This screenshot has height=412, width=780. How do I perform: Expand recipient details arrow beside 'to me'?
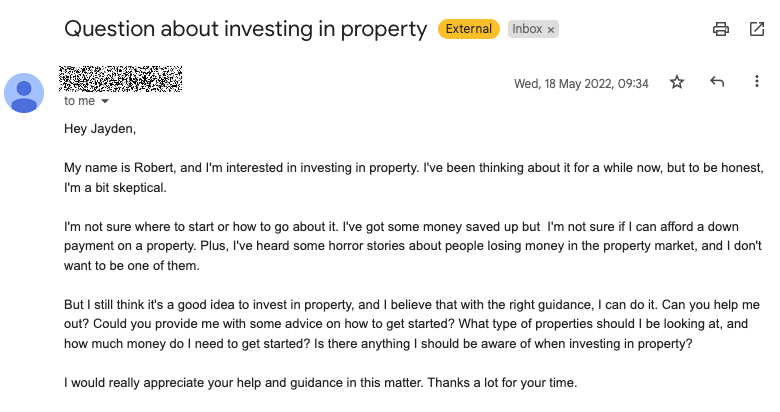[104, 102]
